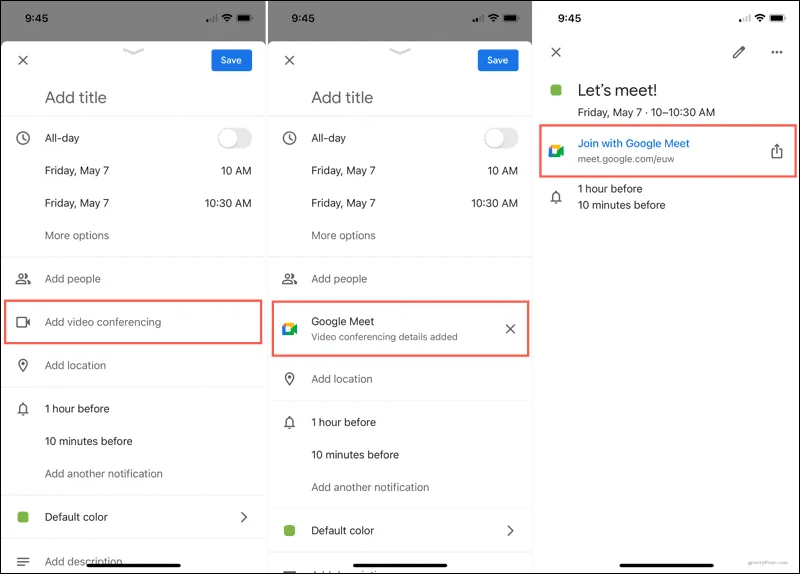Open More options in the left screen
This screenshot has height=574, width=800.
click(x=77, y=235)
